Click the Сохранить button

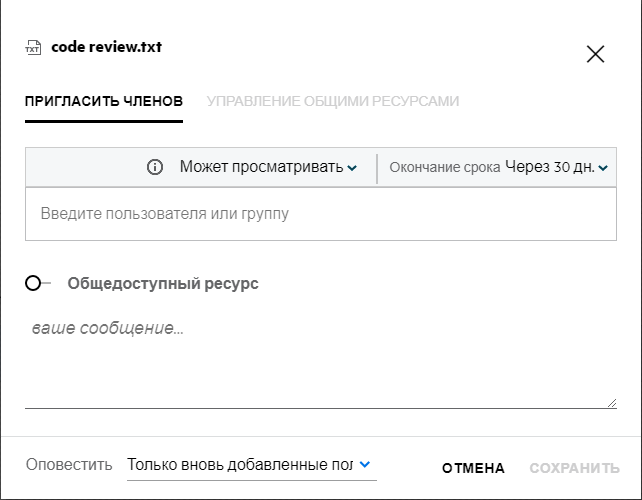575,468
